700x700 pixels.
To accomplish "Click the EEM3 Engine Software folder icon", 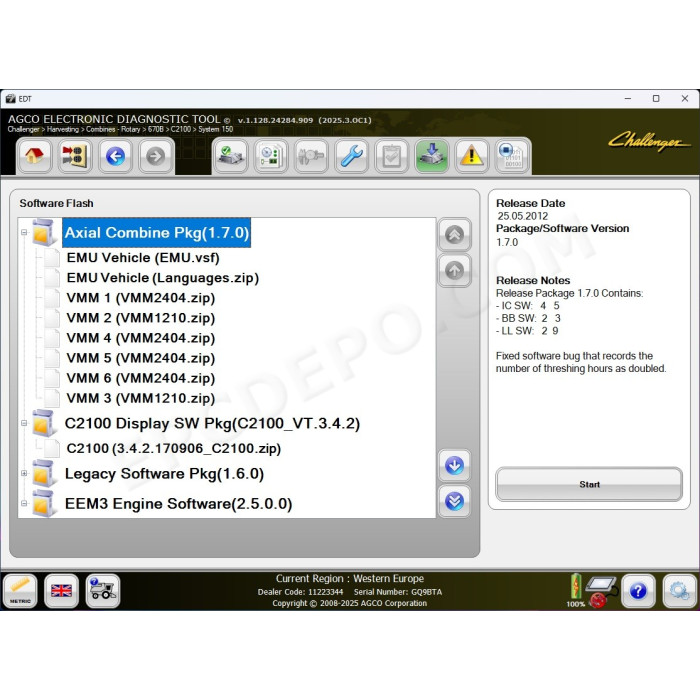I will click(45, 503).
